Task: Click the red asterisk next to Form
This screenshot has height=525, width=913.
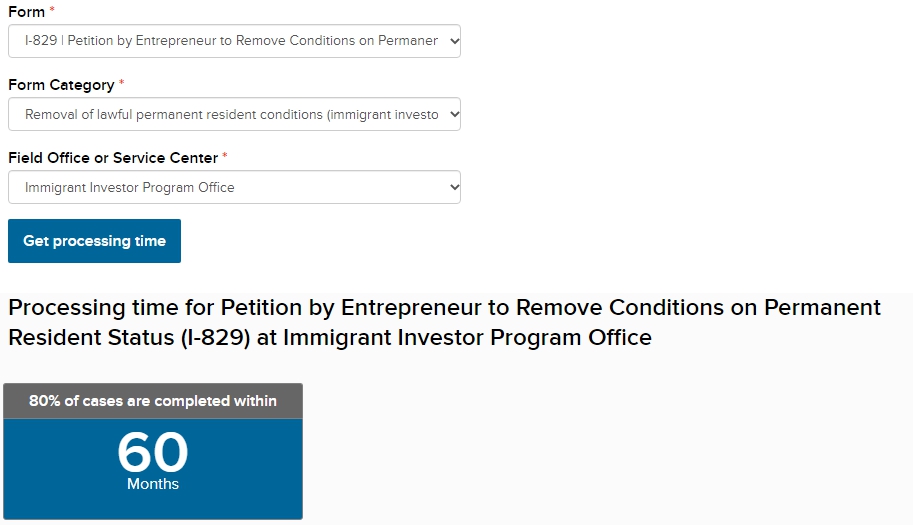Action: click(x=52, y=9)
